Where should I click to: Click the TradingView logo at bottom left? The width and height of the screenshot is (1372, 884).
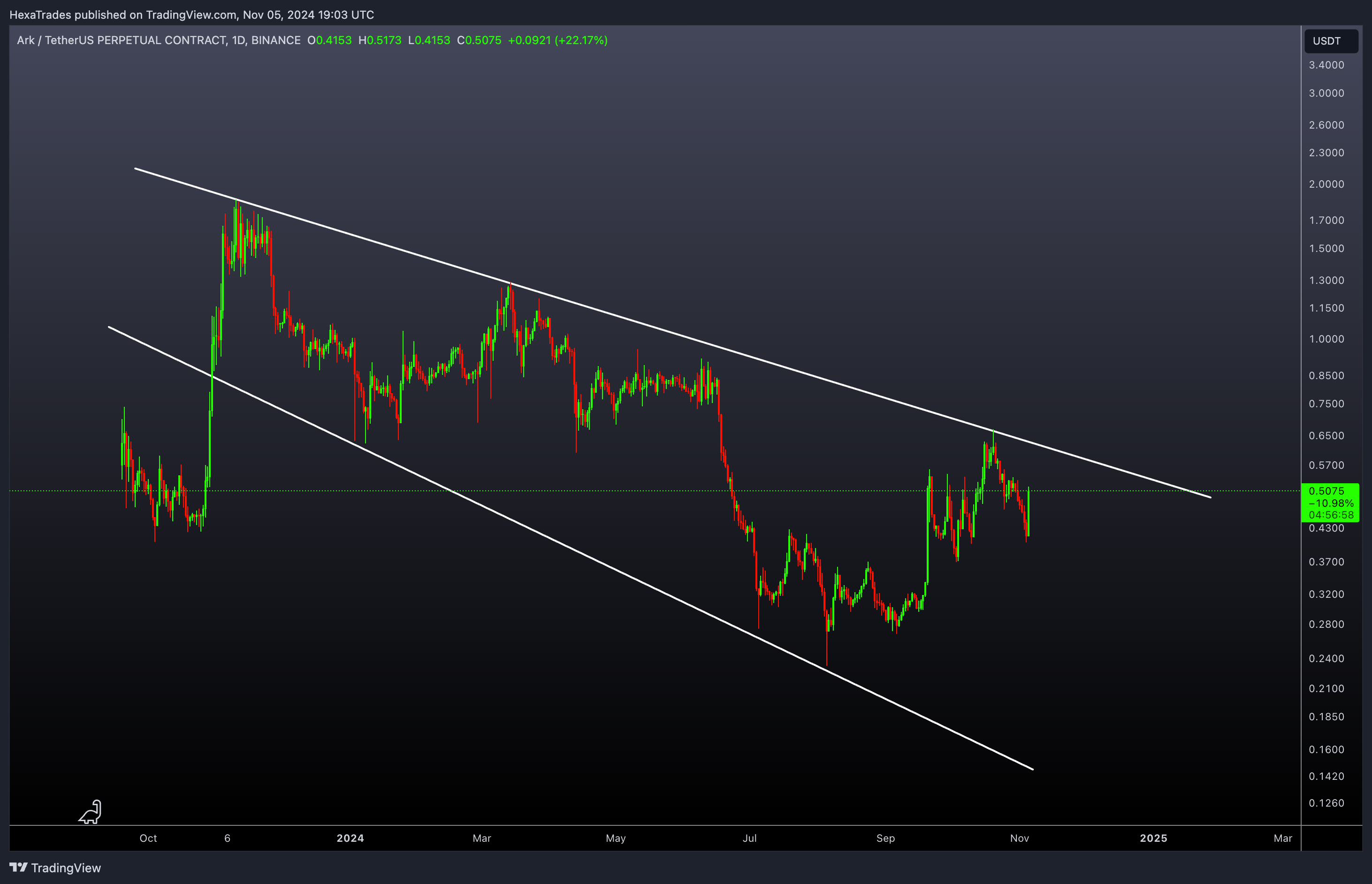(55, 868)
